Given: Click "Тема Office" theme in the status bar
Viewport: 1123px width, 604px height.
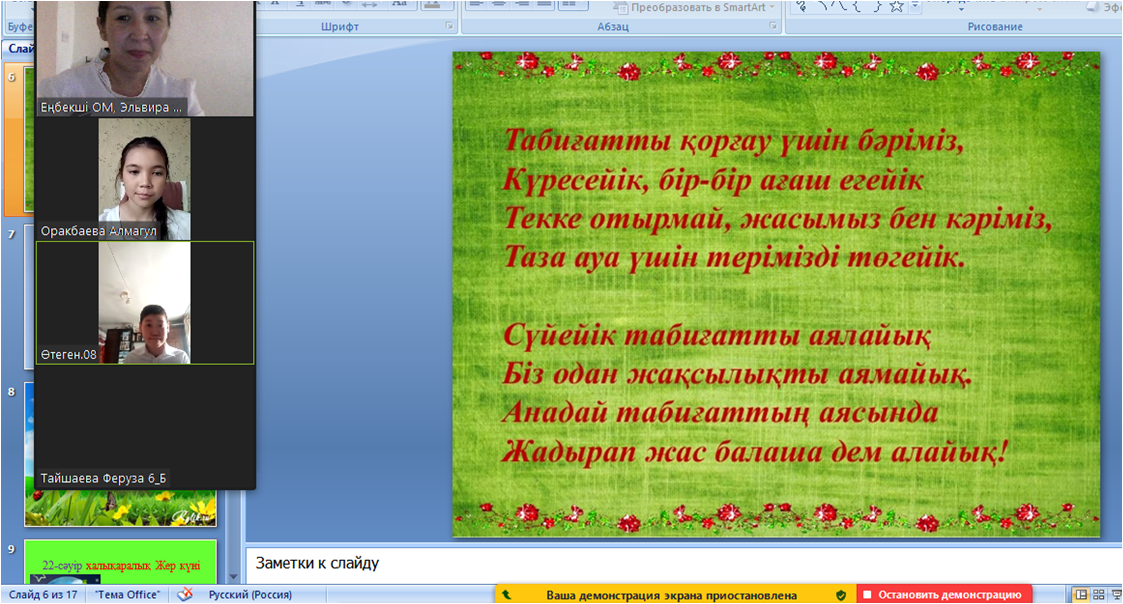Looking at the screenshot, I should (x=127, y=595).
